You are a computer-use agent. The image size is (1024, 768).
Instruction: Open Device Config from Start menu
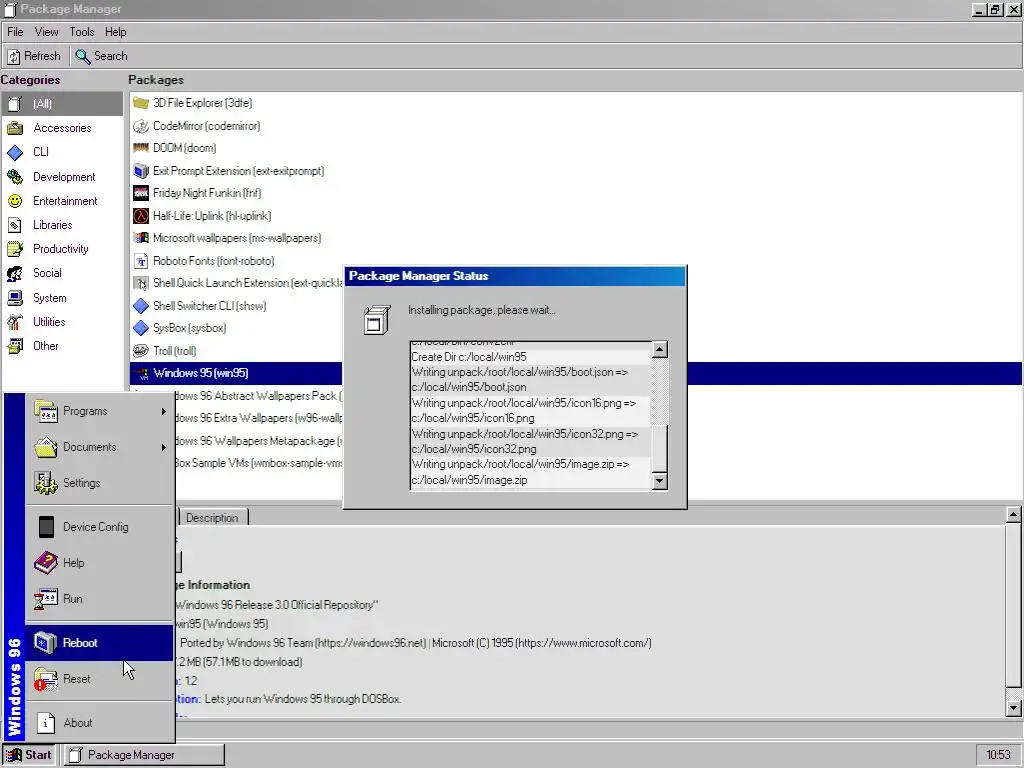(99, 527)
